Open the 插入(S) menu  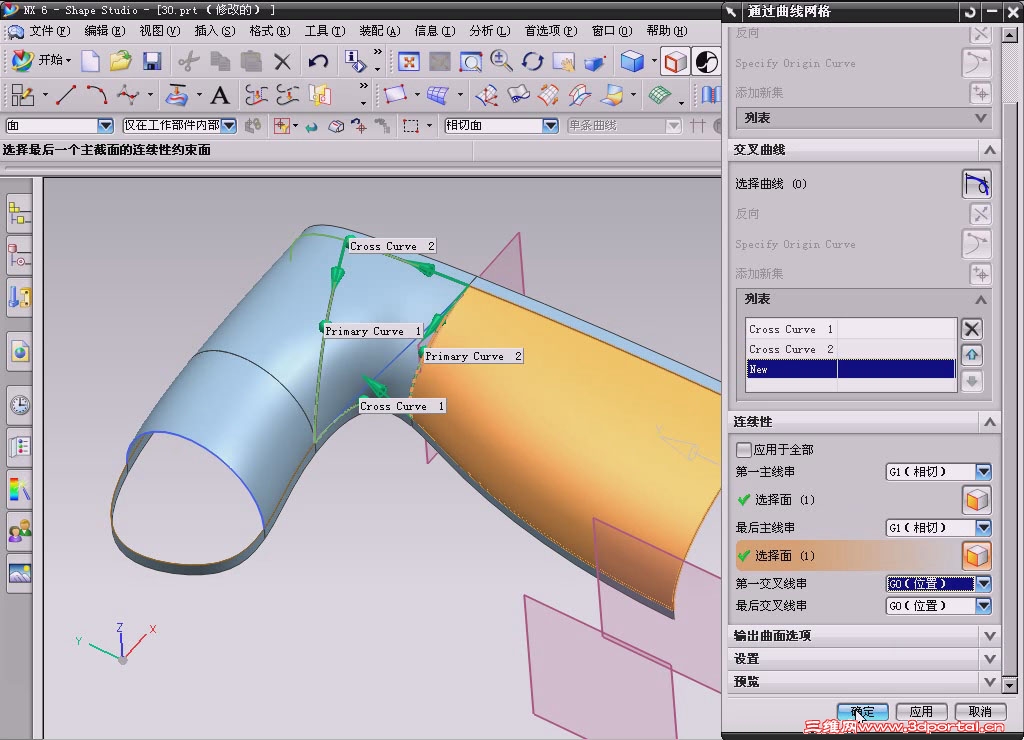[x=214, y=31]
